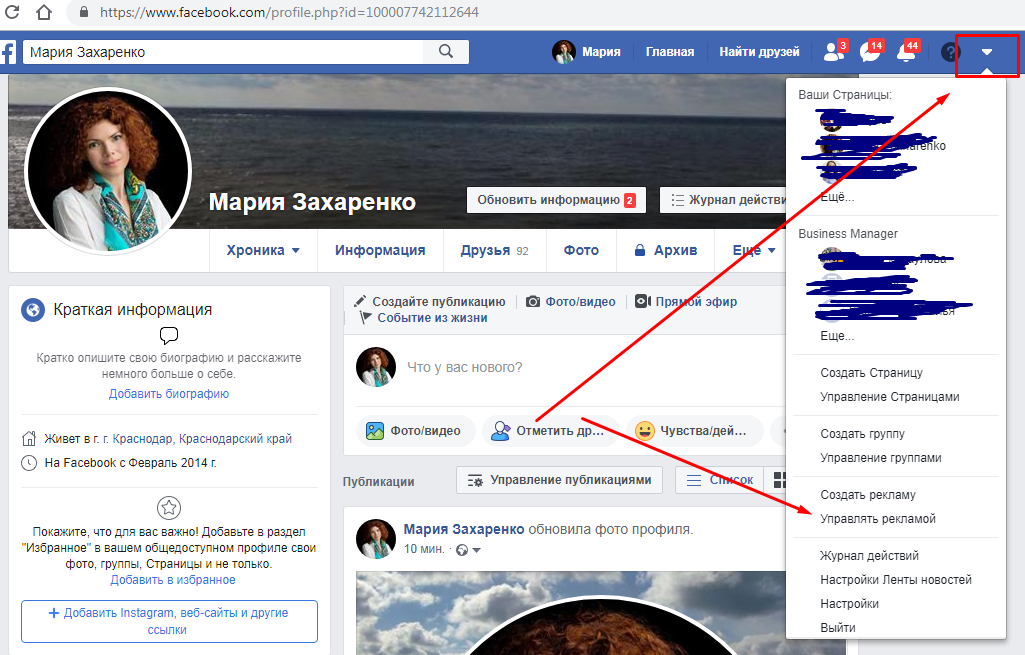Screen dimensions: 1025x655
Task: Click Ещё... under Ваши Страницы
Action: (x=837, y=196)
